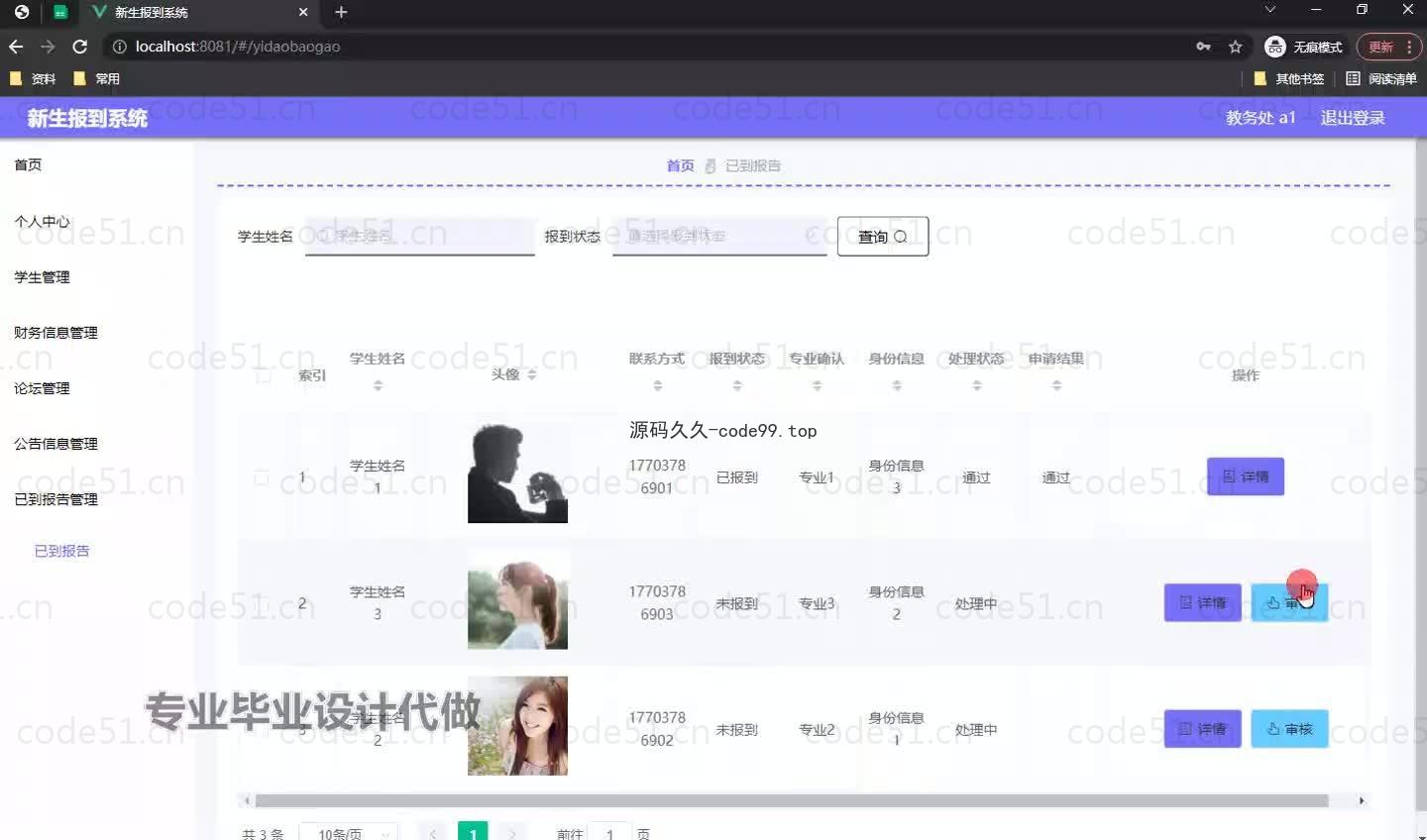Open the 资料 bookmarks folder
The image size is (1427, 840).
[x=33, y=78]
